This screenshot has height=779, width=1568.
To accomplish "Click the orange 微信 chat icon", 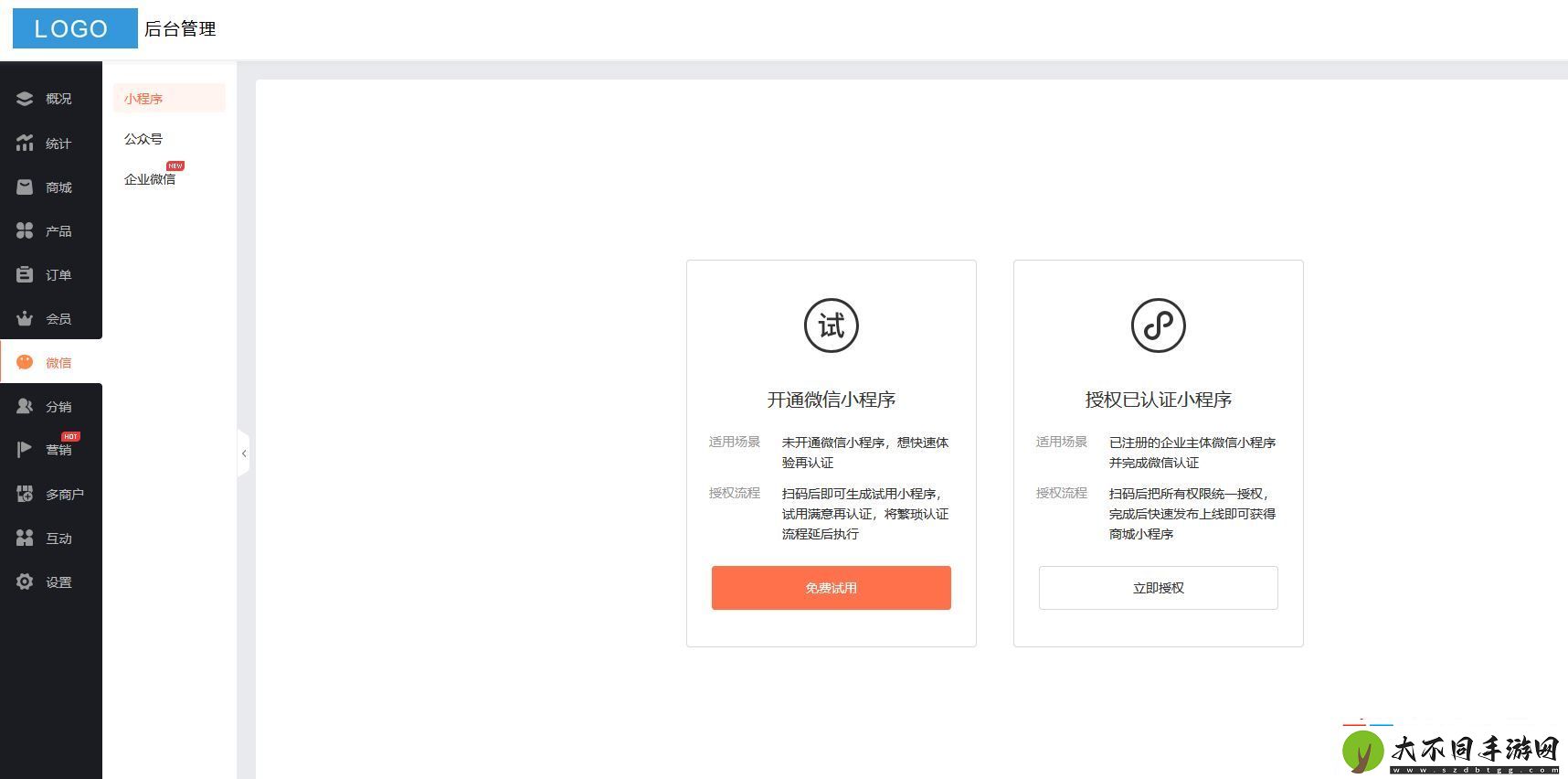I will 25,362.
